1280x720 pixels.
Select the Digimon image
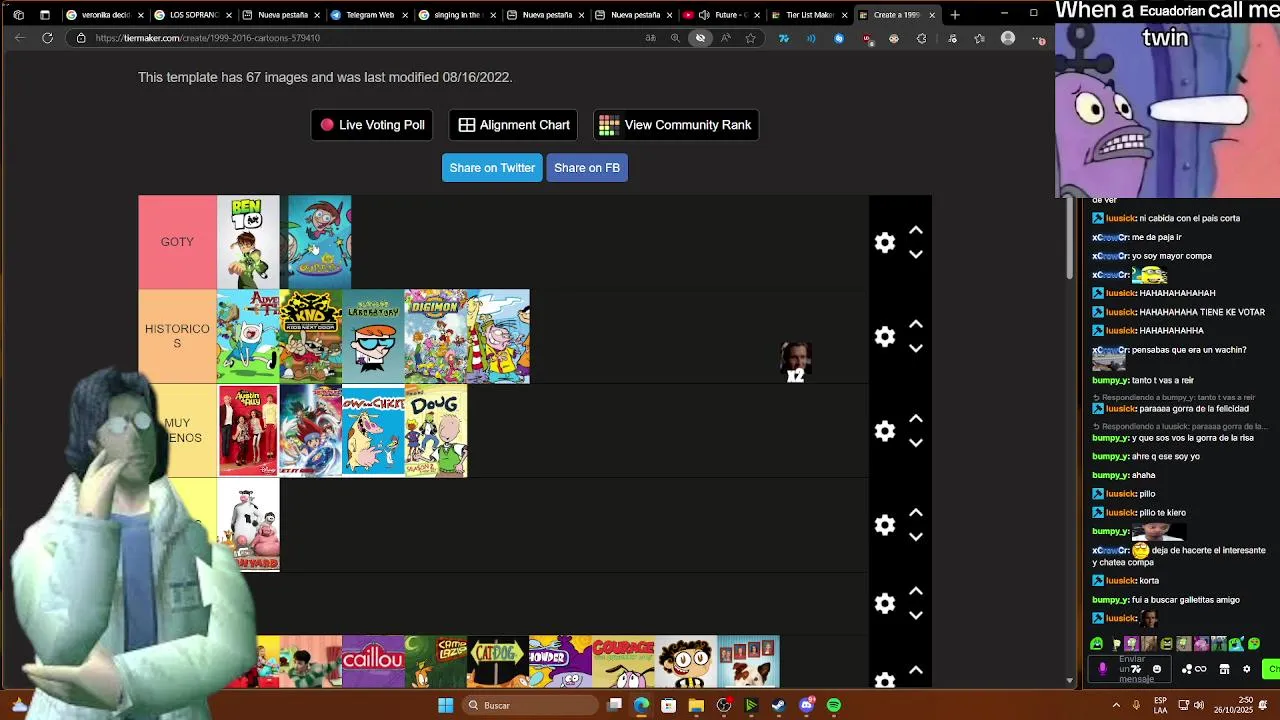pyautogui.click(x=435, y=336)
